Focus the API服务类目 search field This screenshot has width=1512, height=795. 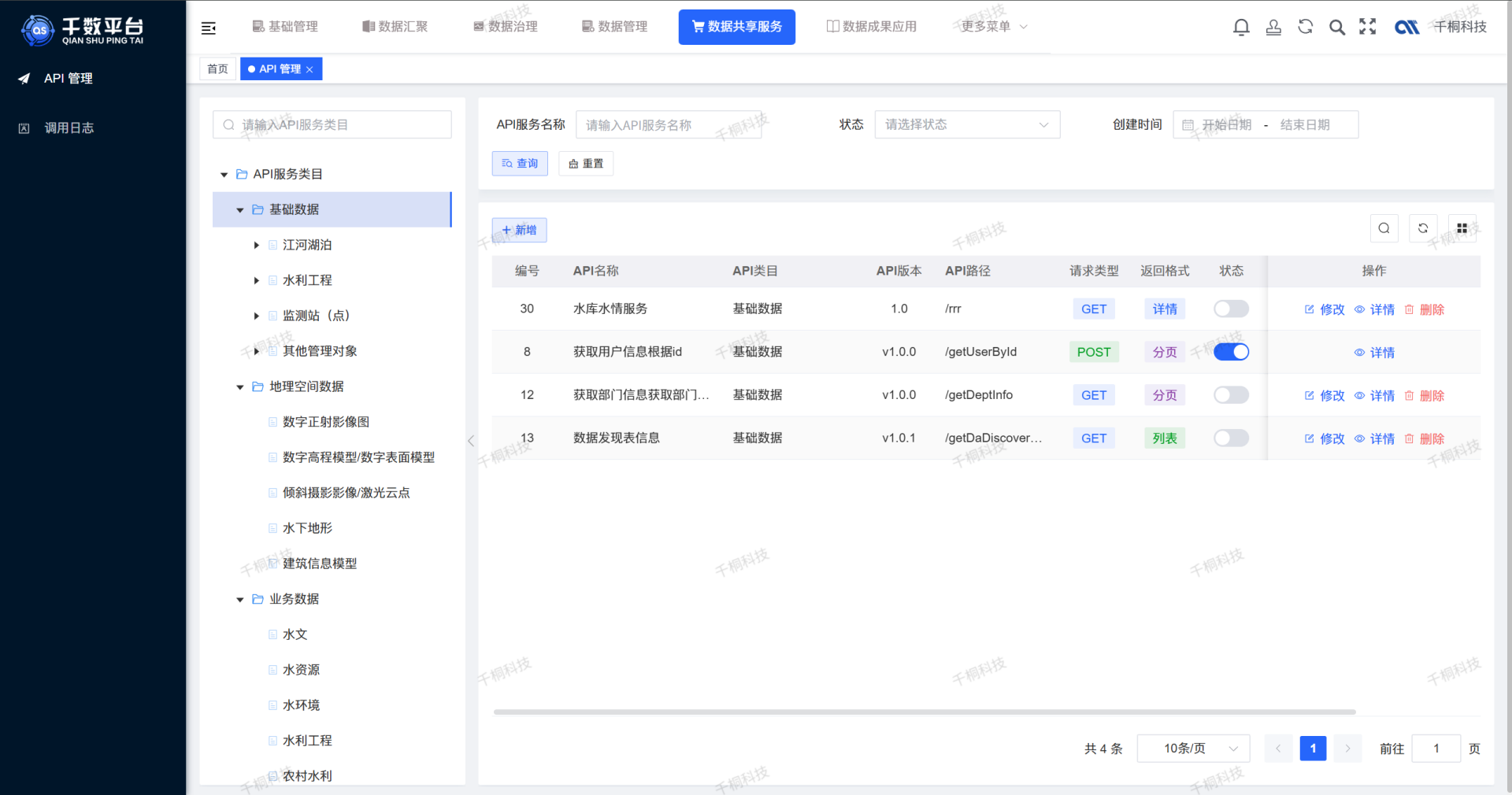pos(332,124)
